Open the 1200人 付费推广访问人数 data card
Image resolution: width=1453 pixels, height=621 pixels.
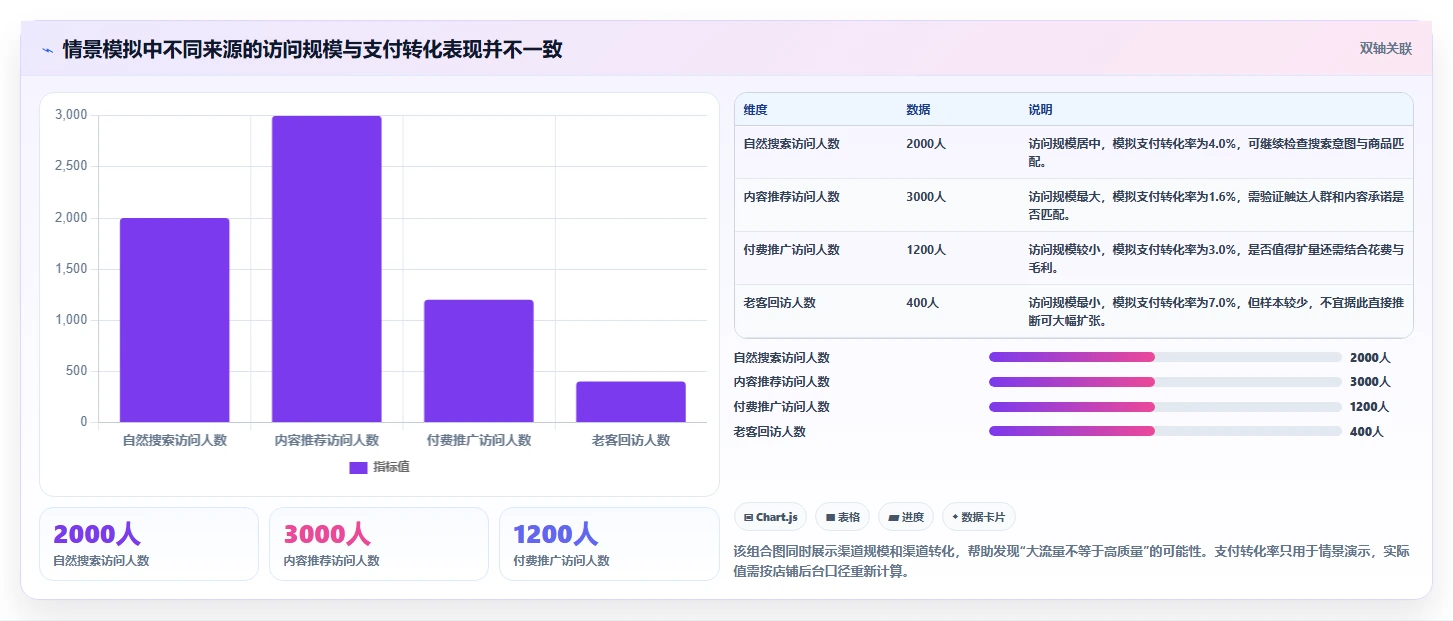(609, 544)
